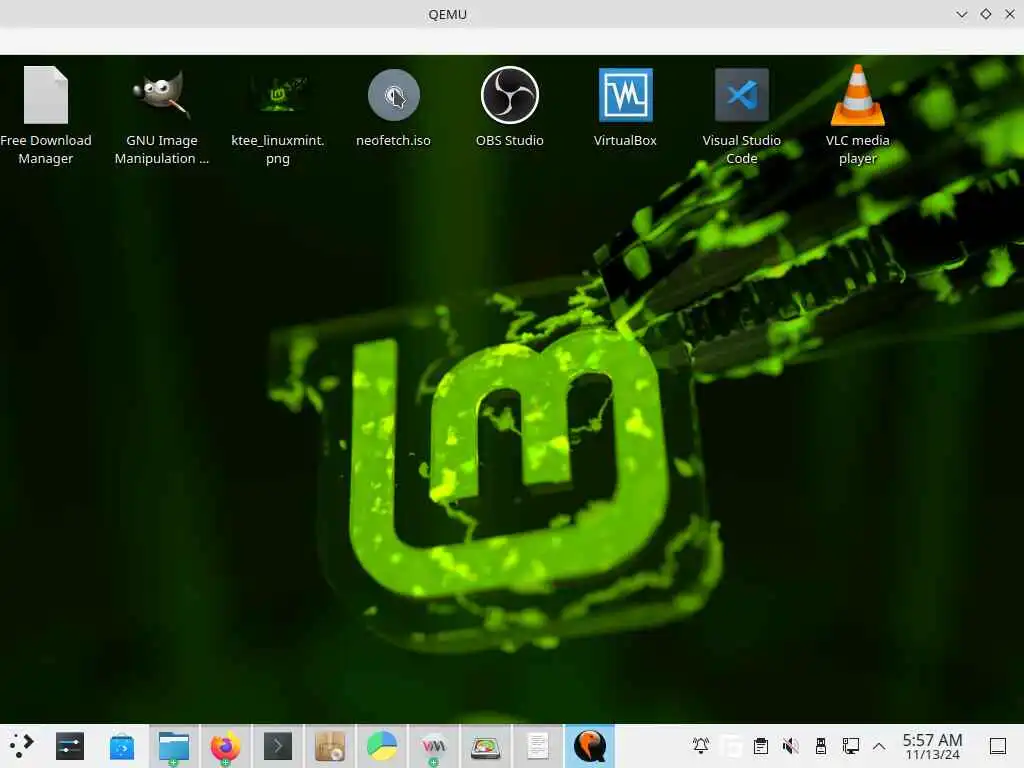Image resolution: width=1024 pixels, height=768 pixels.
Task: Open the network connections tray icon
Action: tap(850, 746)
